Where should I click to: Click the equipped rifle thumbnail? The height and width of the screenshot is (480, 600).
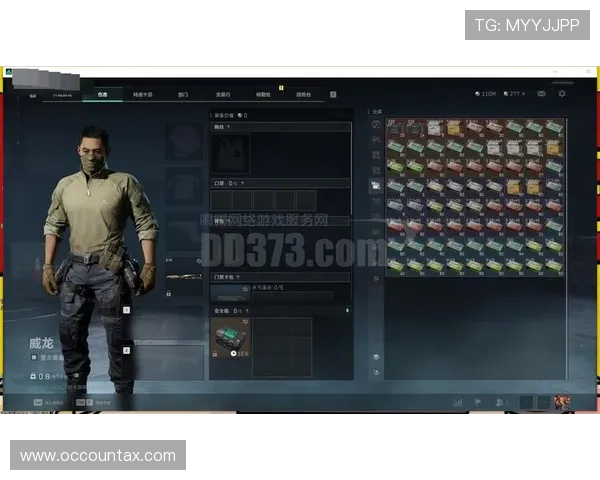(184, 276)
